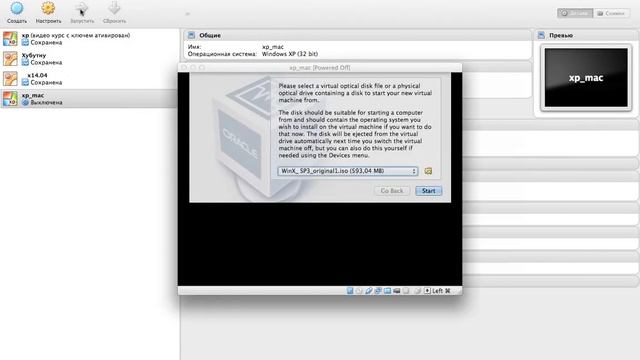Switch to the Детали details view

point(575,13)
